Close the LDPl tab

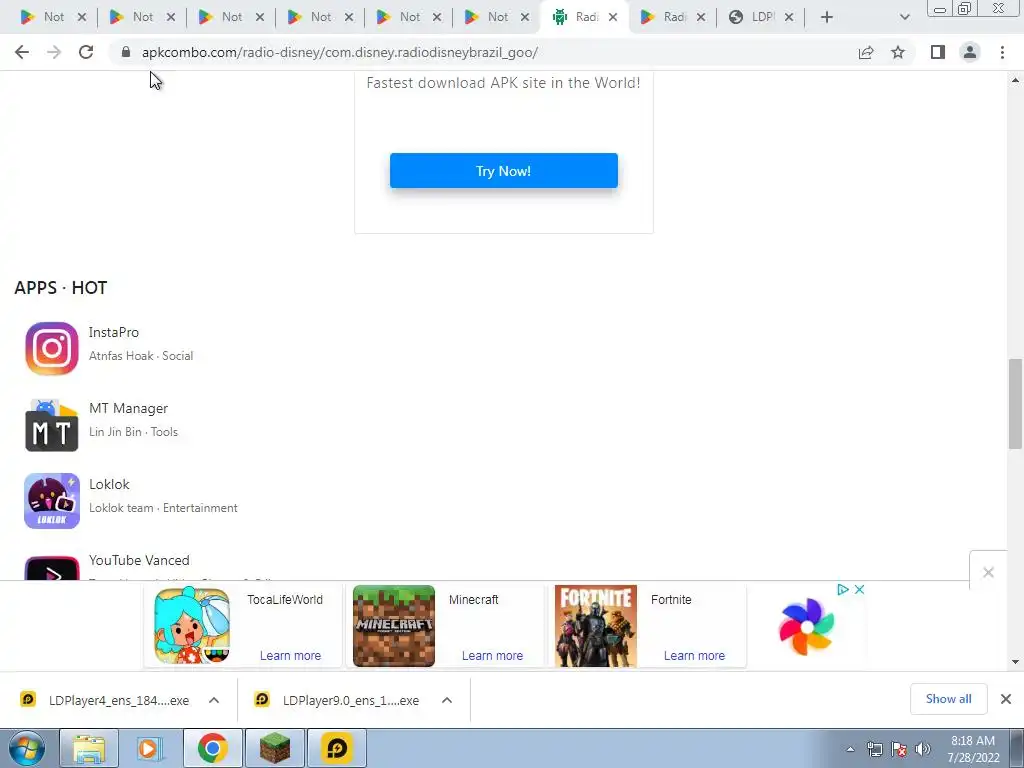click(789, 17)
